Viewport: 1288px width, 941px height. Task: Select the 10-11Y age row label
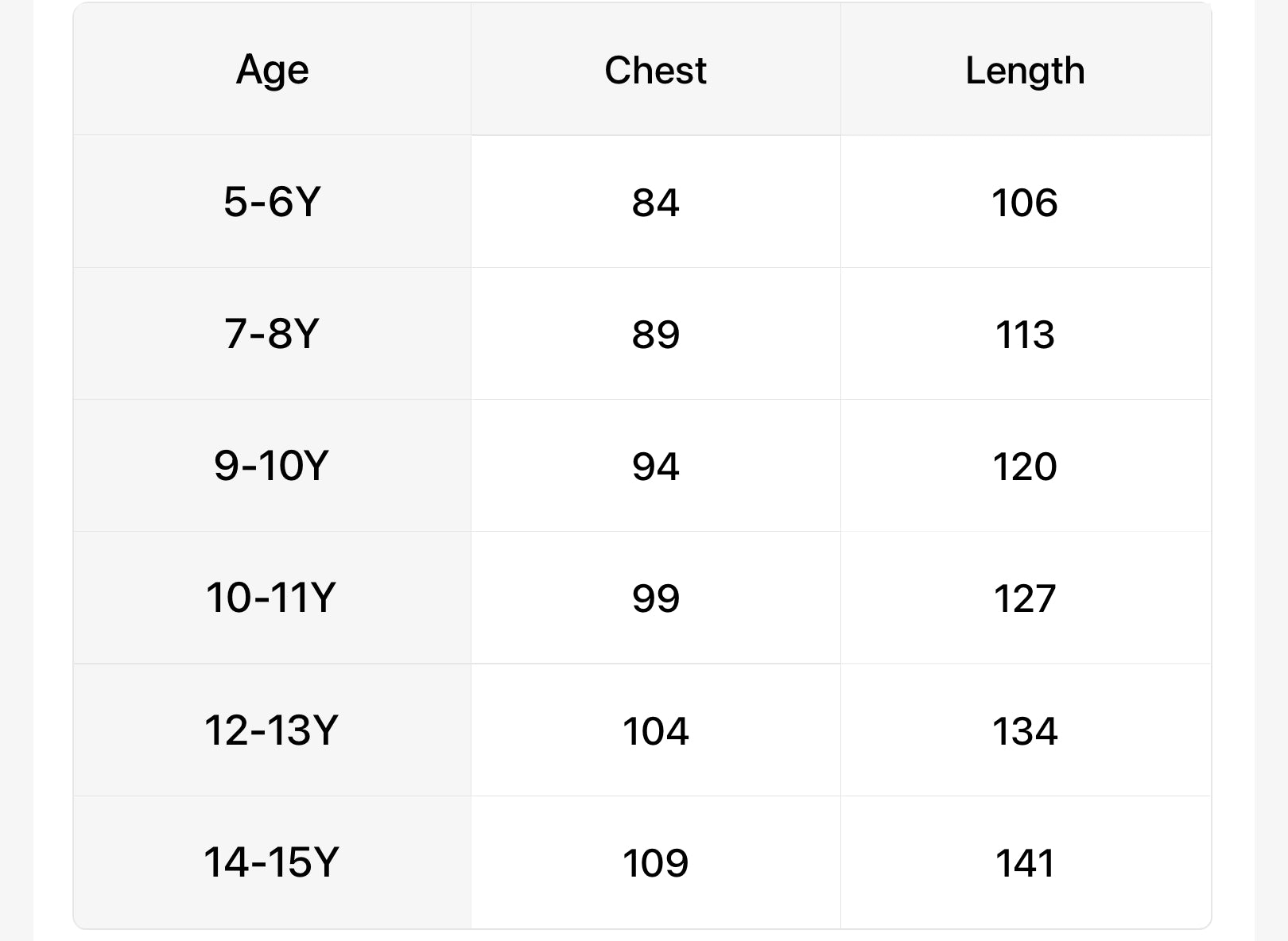(x=272, y=597)
